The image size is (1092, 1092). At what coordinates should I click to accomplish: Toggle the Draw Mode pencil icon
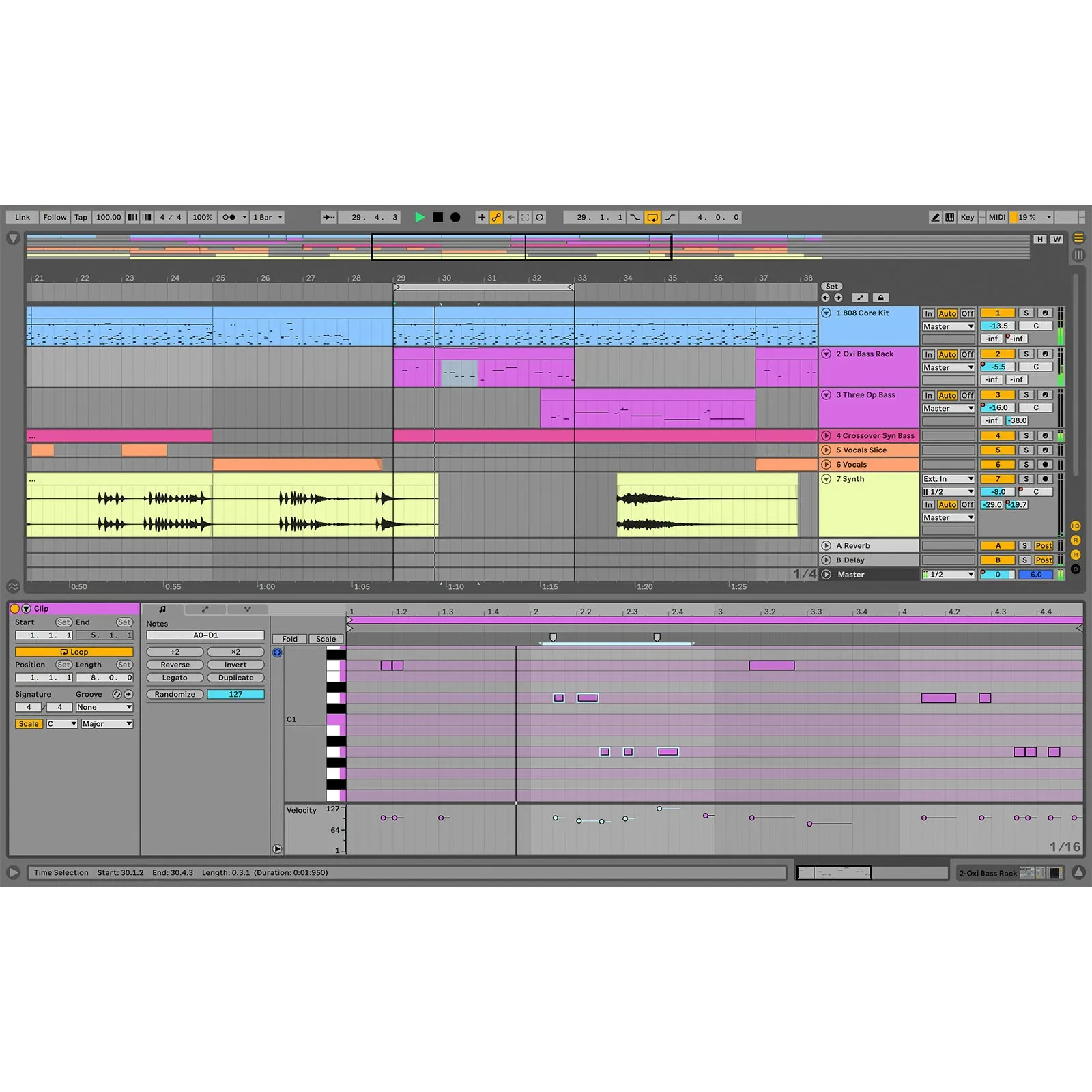point(935,218)
